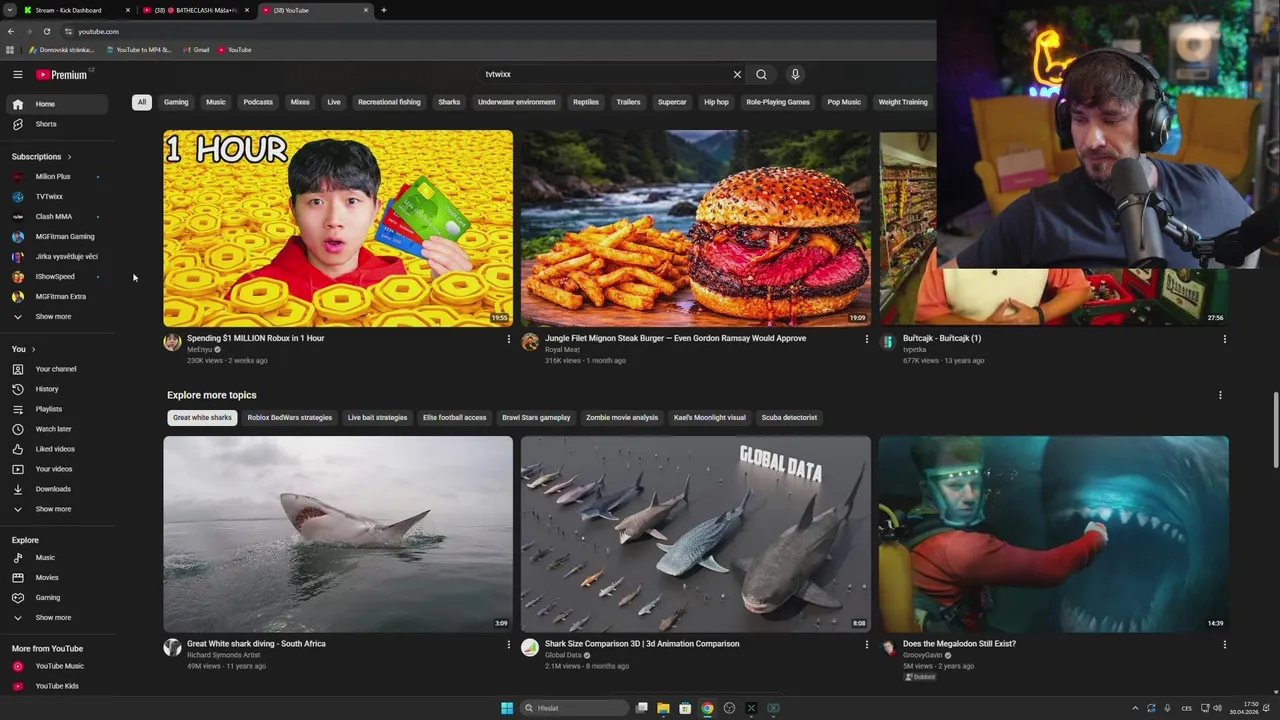Select the Gaming filter chip
Viewport: 1280px width, 720px height.
176,102
